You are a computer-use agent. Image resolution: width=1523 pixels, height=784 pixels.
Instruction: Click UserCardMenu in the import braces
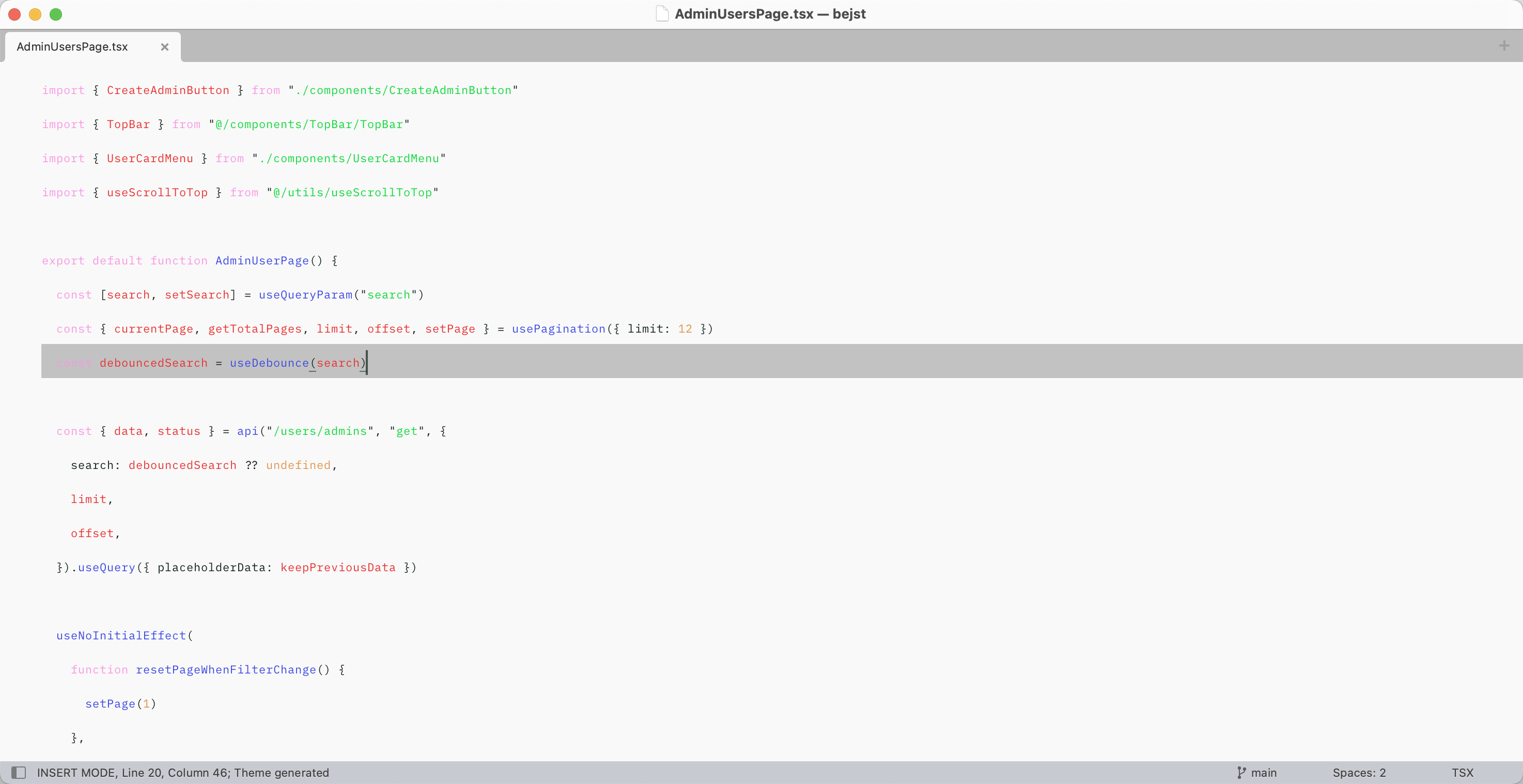(x=150, y=159)
